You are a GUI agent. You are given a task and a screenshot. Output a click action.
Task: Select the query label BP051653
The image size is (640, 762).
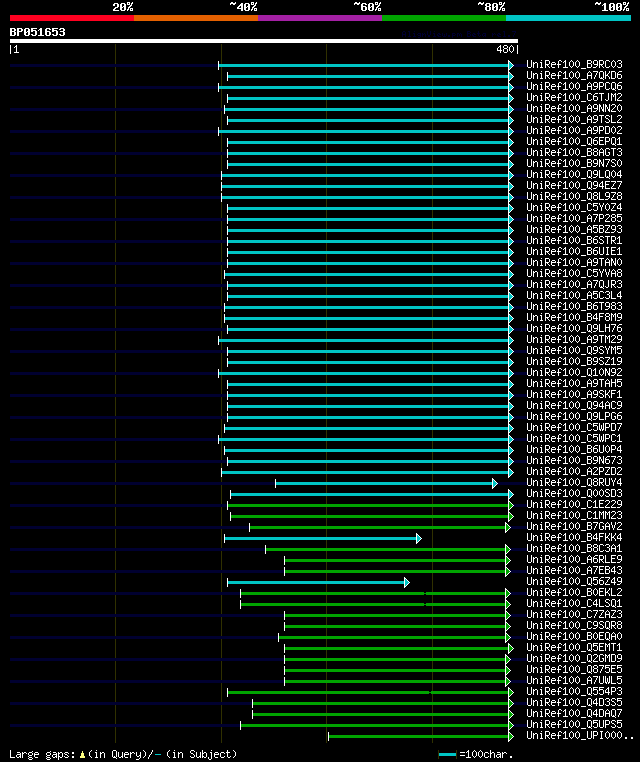tap(37, 32)
